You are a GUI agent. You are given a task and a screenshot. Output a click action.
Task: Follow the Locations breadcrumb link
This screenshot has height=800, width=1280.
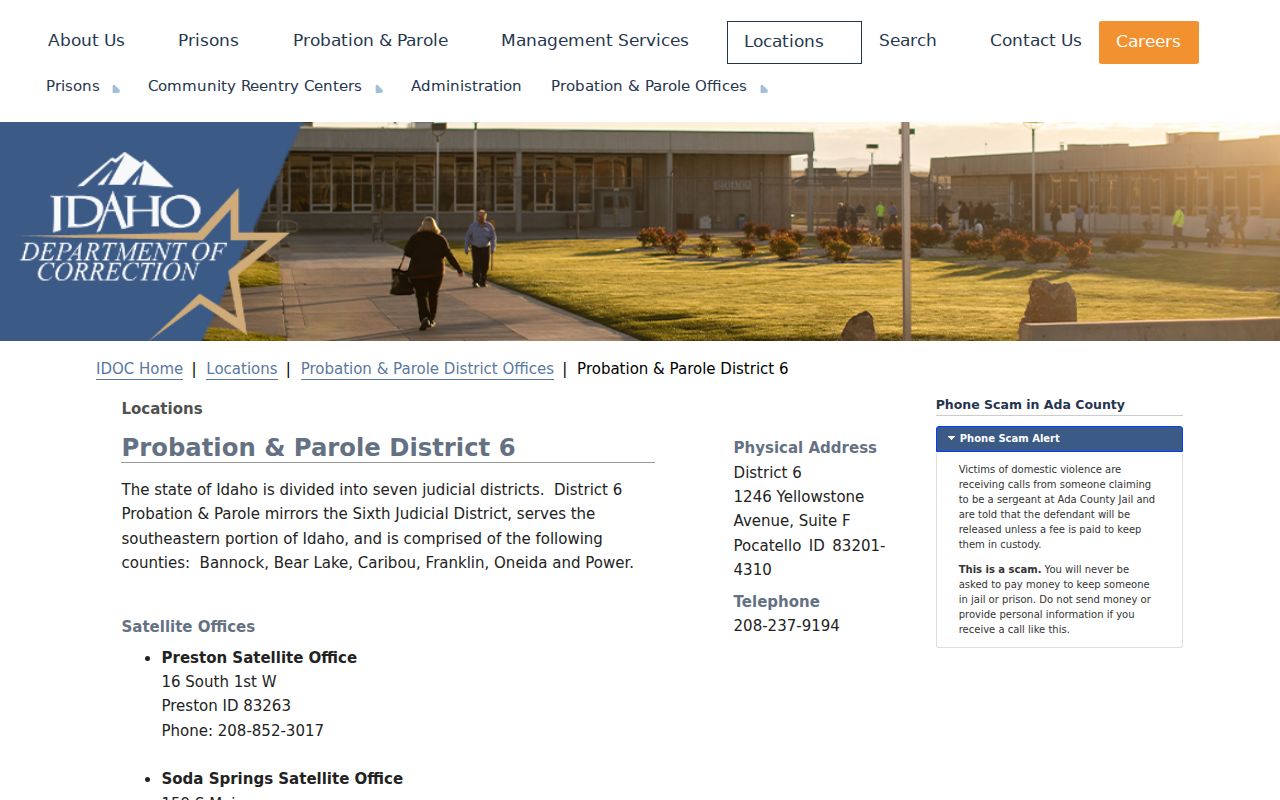pyautogui.click(x=242, y=369)
